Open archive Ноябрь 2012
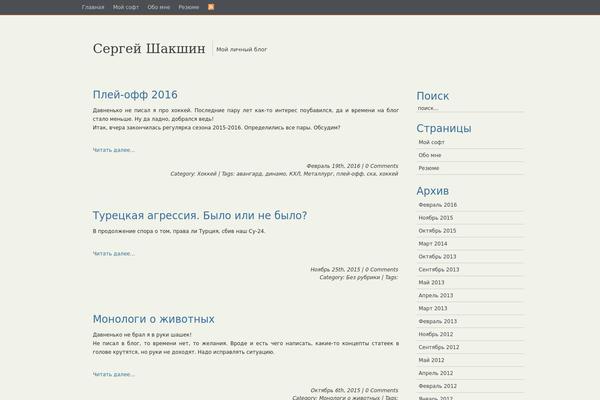 [x=435, y=334]
